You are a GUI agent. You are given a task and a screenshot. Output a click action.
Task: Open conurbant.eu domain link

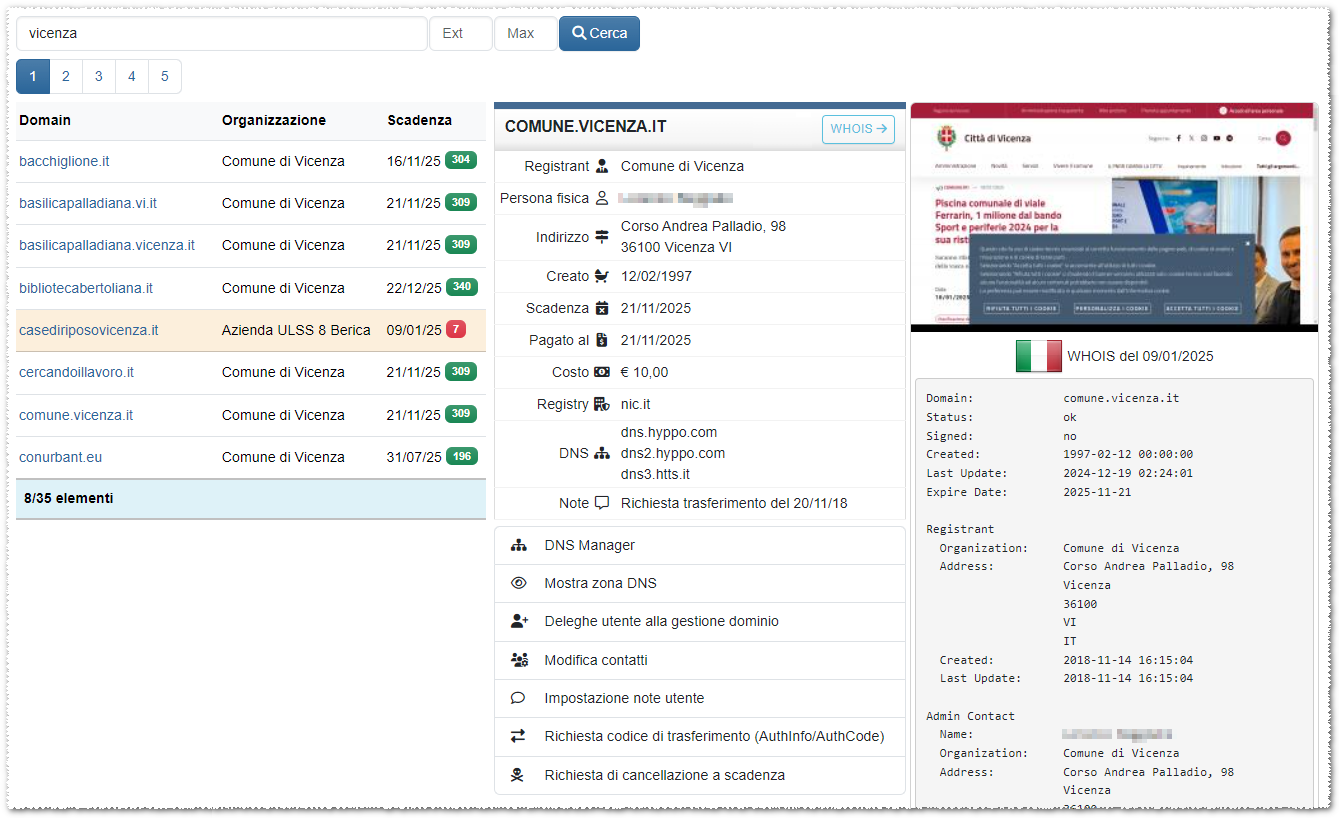60,457
